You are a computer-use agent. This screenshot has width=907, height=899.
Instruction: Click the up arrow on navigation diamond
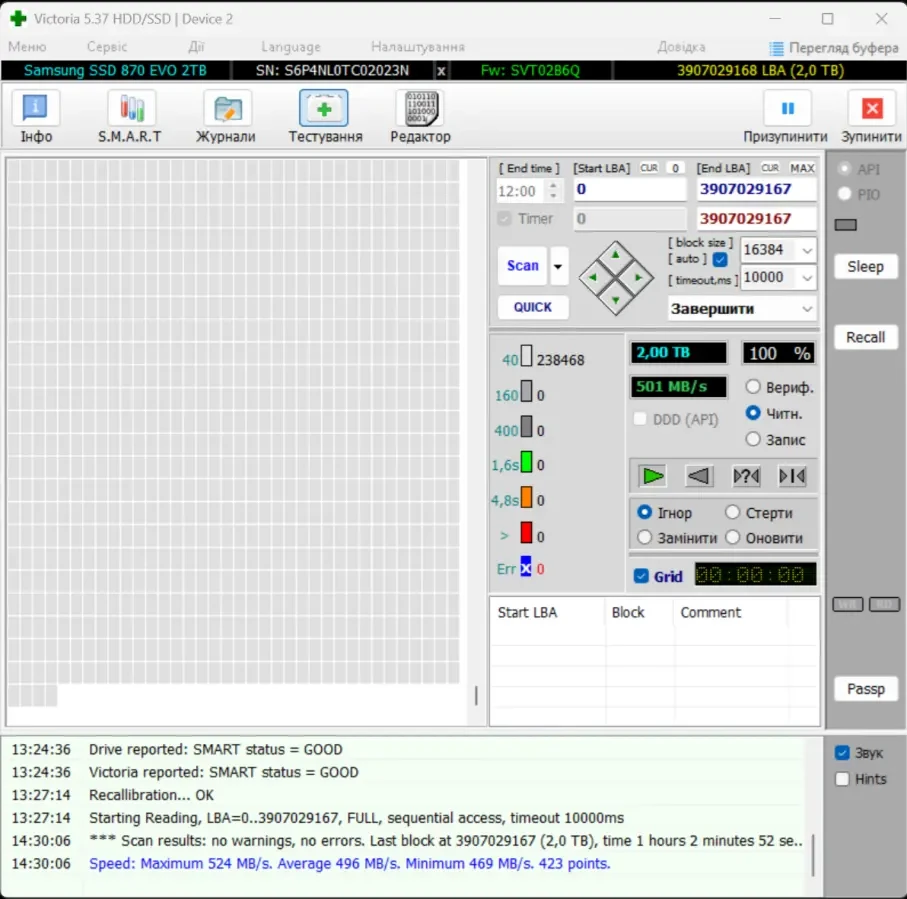[x=615, y=254]
